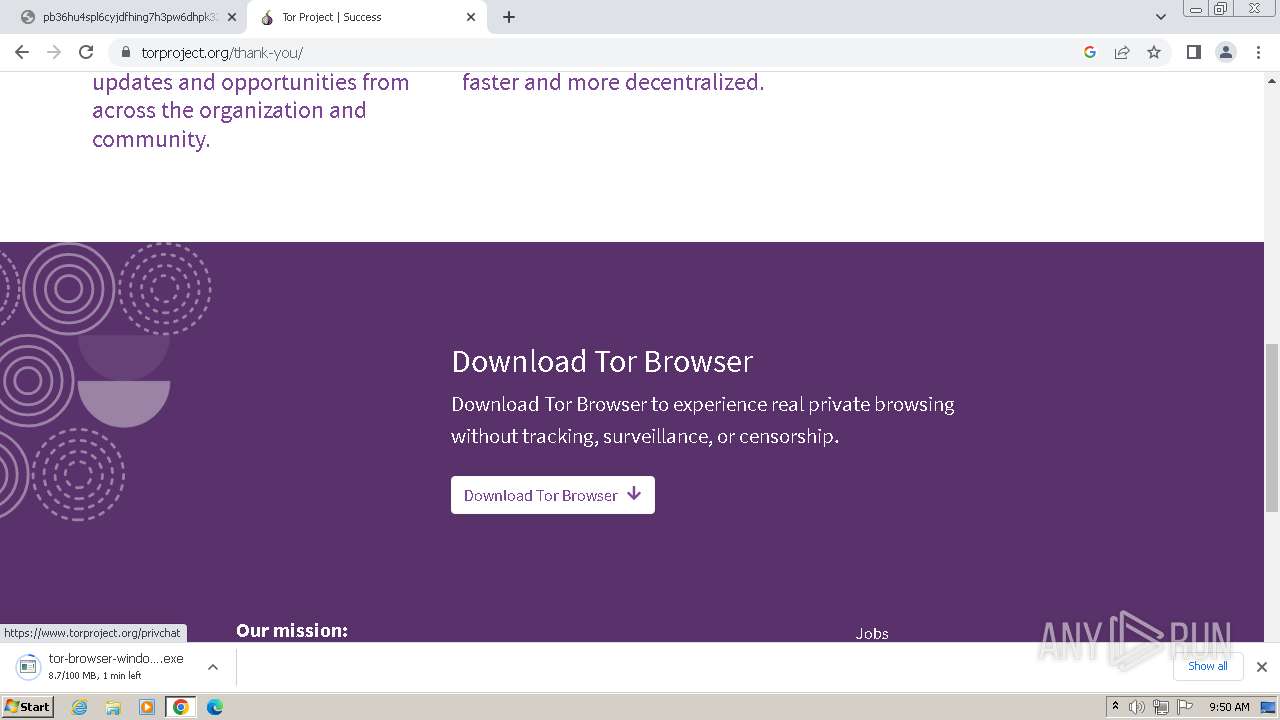Open Chrome profile avatar
1280x720 pixels.
pos(1226,52)
